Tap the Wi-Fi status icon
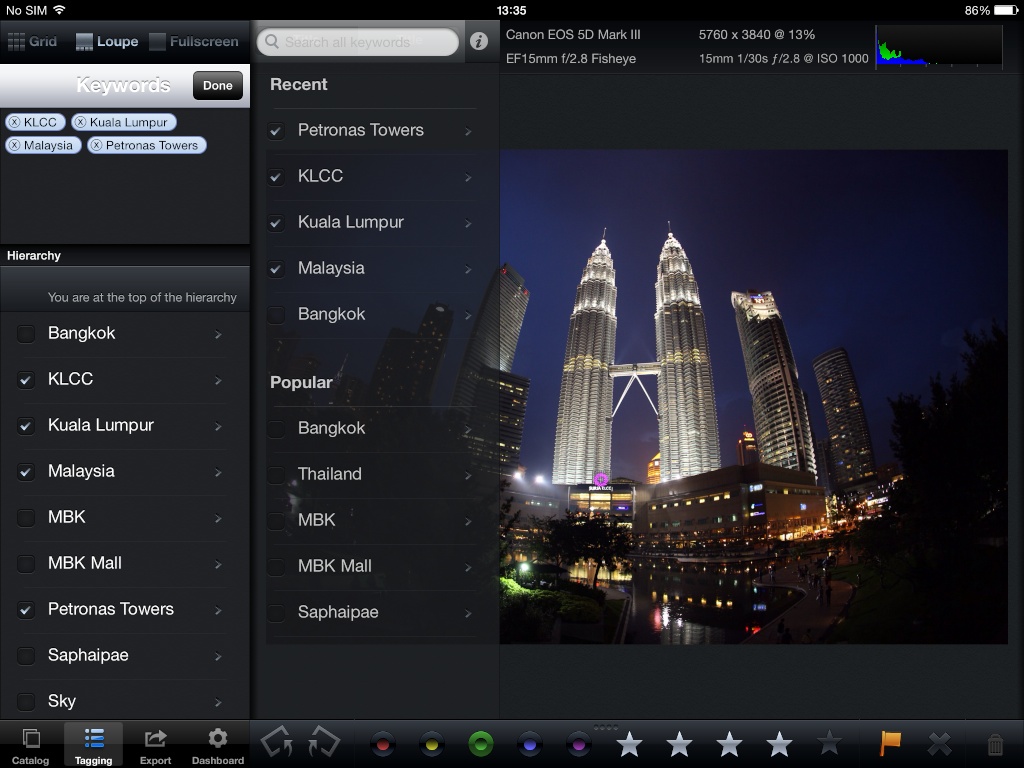1024x768 pixels. [59, 10]
